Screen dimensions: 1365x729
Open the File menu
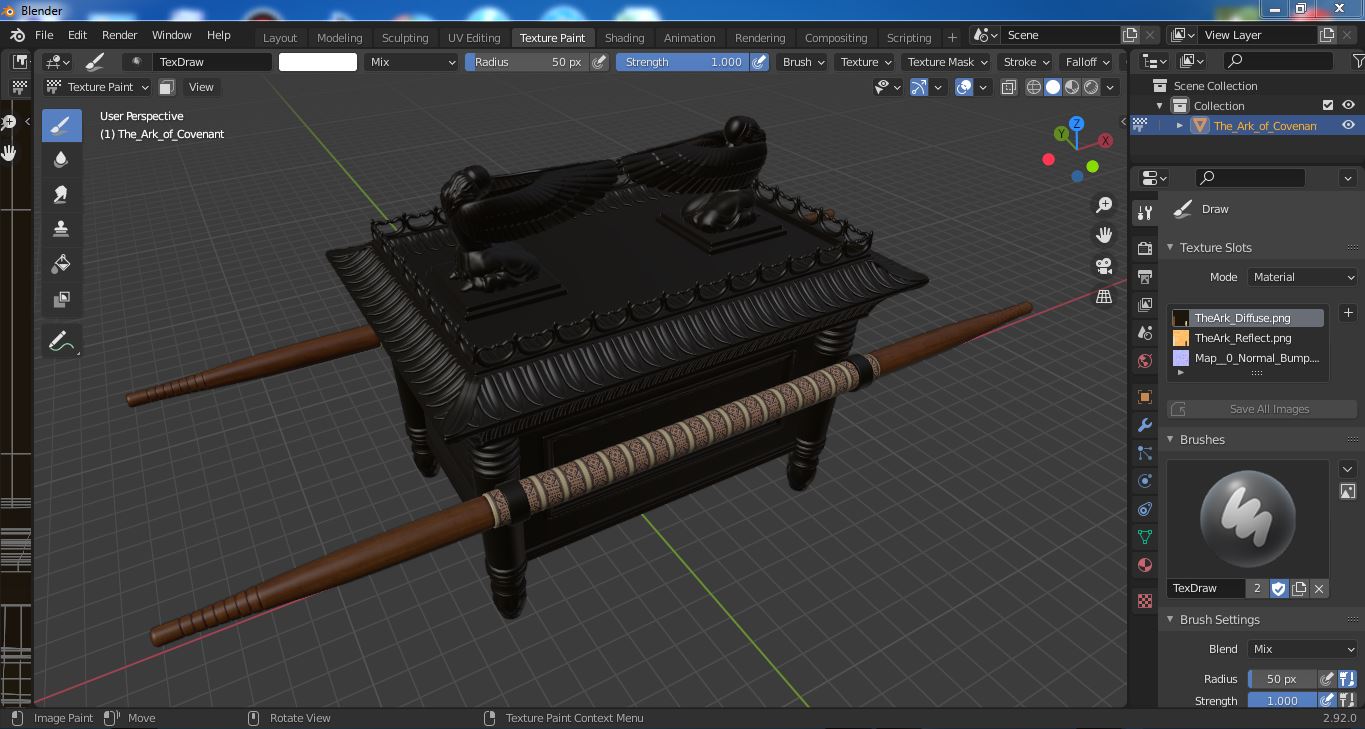pyautogui.click(x=44, y=35)
